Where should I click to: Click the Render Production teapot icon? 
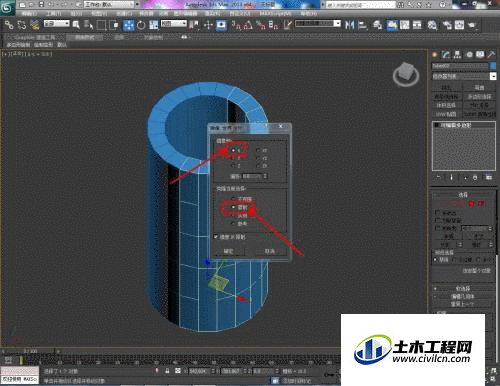click(x=472, y=25)
